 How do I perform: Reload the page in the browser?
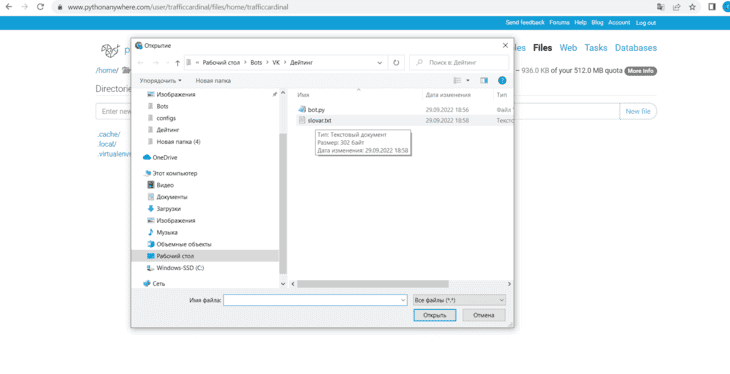pyautogui.click(x=41, y=7)
